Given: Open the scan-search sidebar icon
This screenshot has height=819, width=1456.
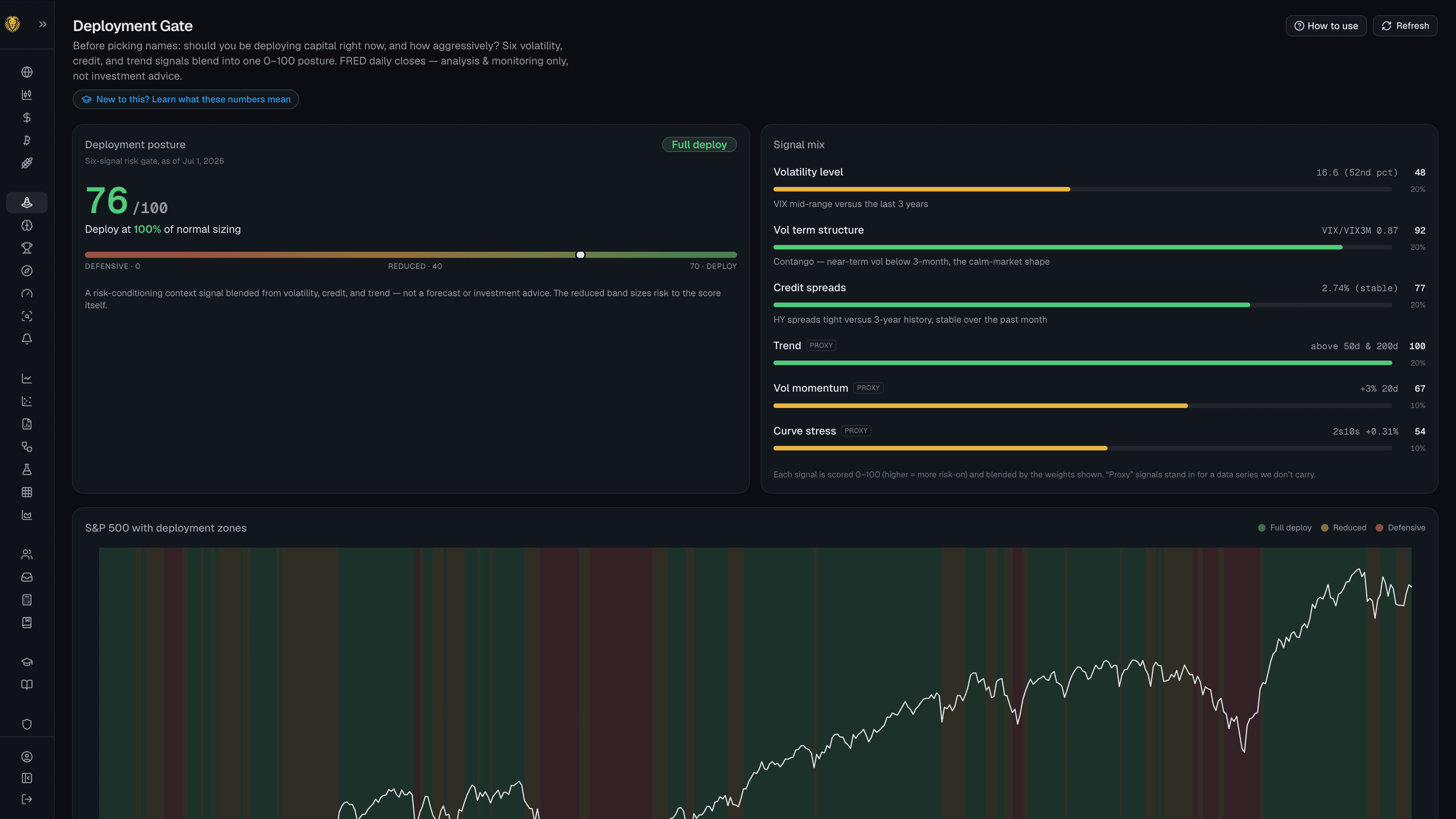Looking at the screenshot, I should point(27,316).
